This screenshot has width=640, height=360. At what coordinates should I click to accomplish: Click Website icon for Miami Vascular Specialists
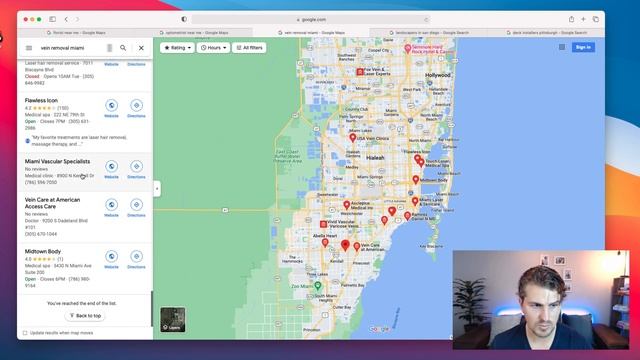[x=111, y=166]
